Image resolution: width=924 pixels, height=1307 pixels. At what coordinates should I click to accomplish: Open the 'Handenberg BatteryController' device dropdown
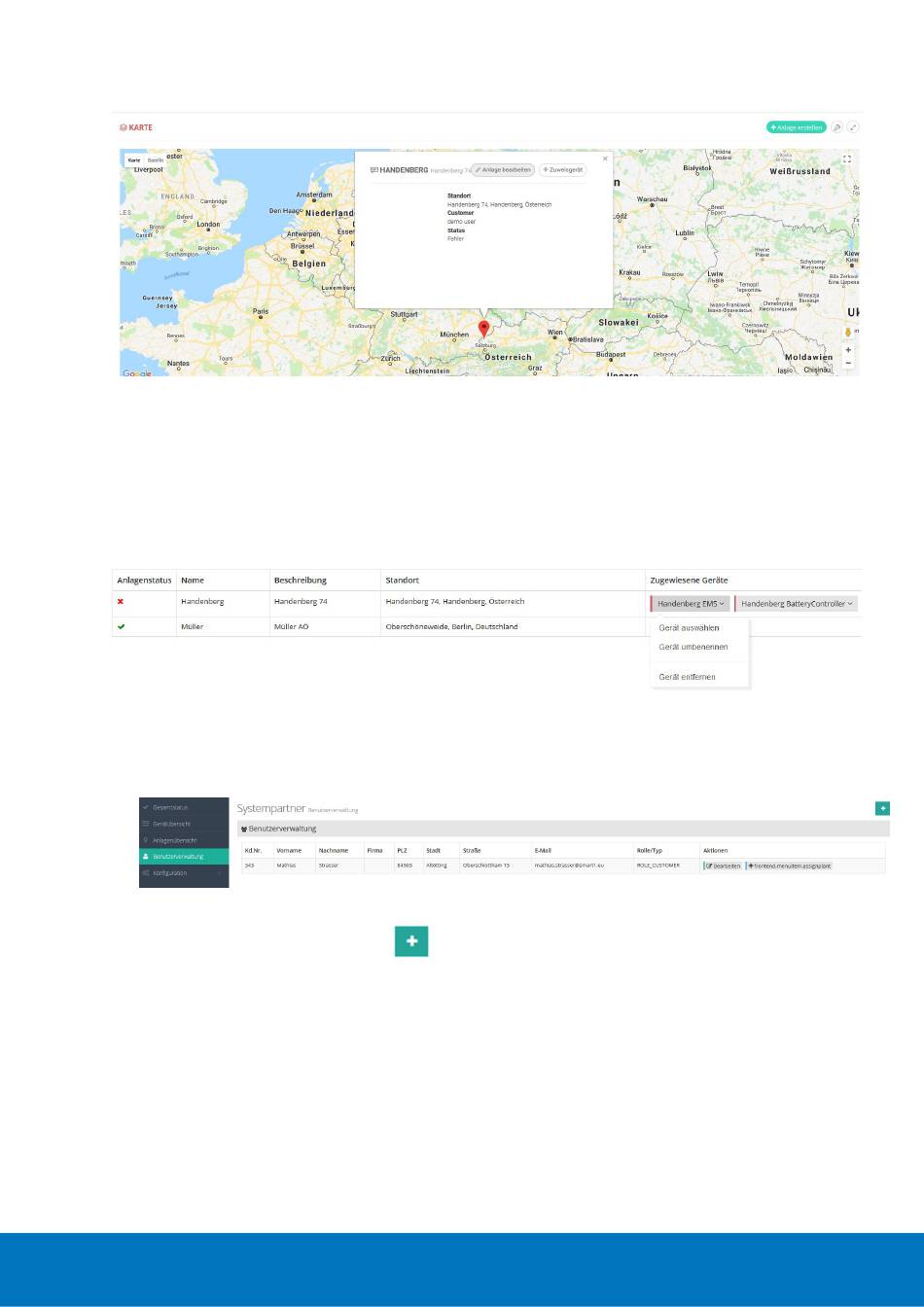[x=797, y=604]
